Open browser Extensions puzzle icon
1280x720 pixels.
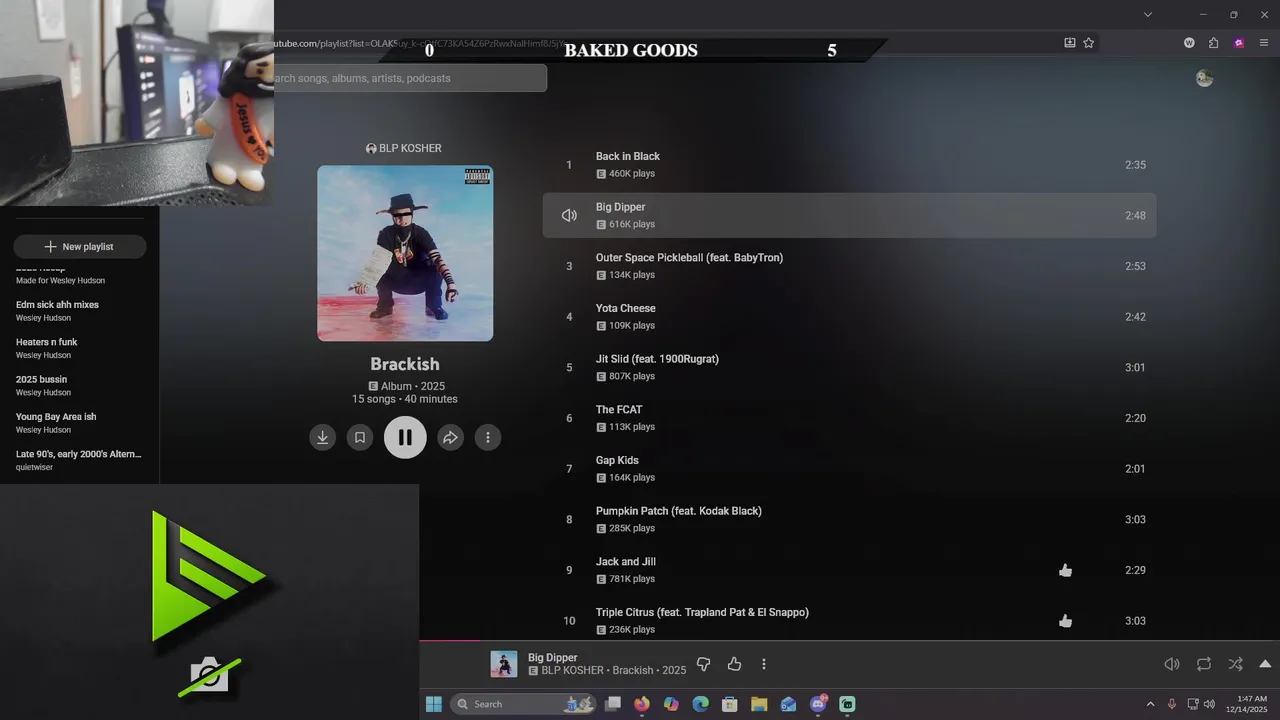1213,43
